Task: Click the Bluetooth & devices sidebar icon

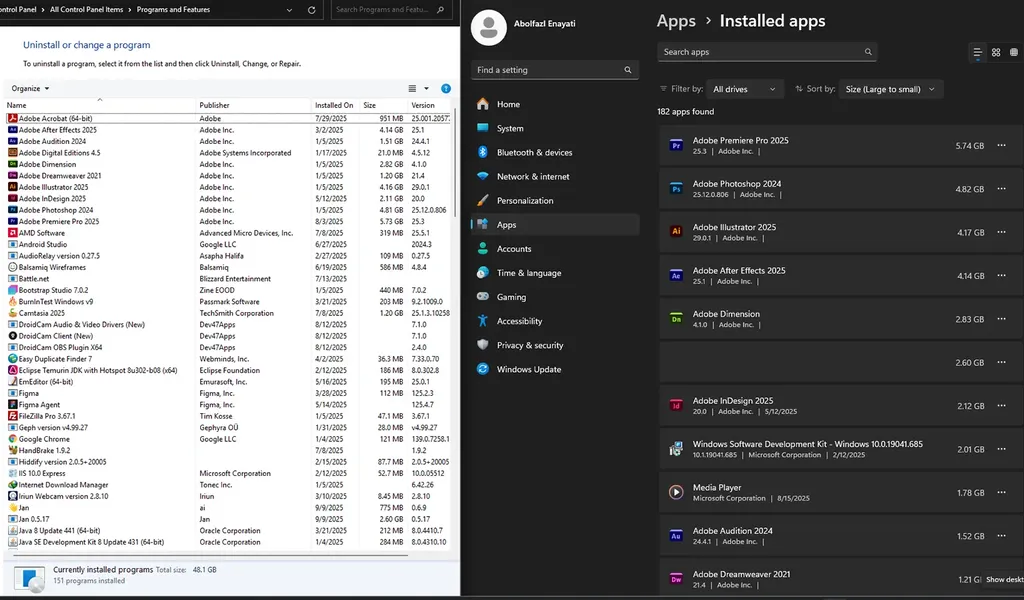Action: click(483, 152)
